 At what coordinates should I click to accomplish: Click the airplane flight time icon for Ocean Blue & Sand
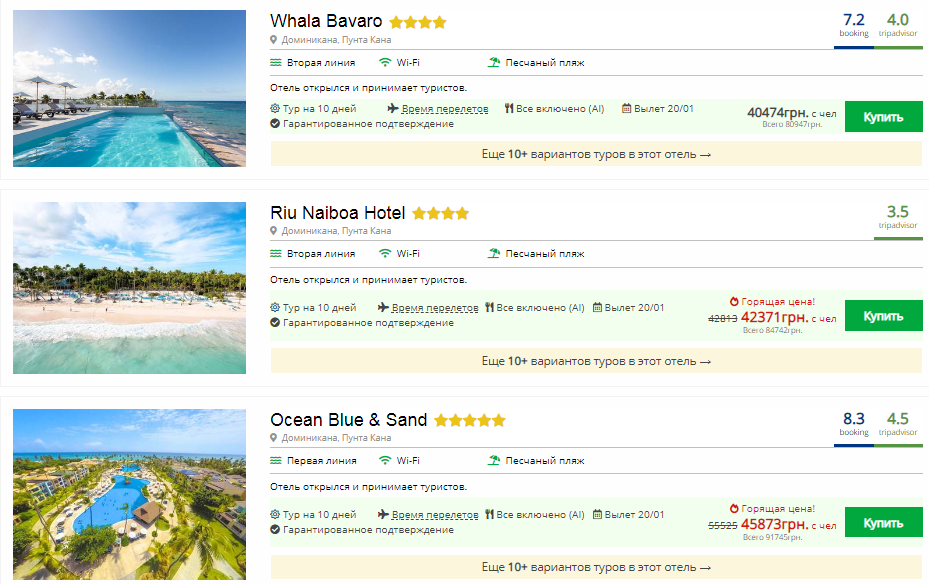tap(384, 515)
